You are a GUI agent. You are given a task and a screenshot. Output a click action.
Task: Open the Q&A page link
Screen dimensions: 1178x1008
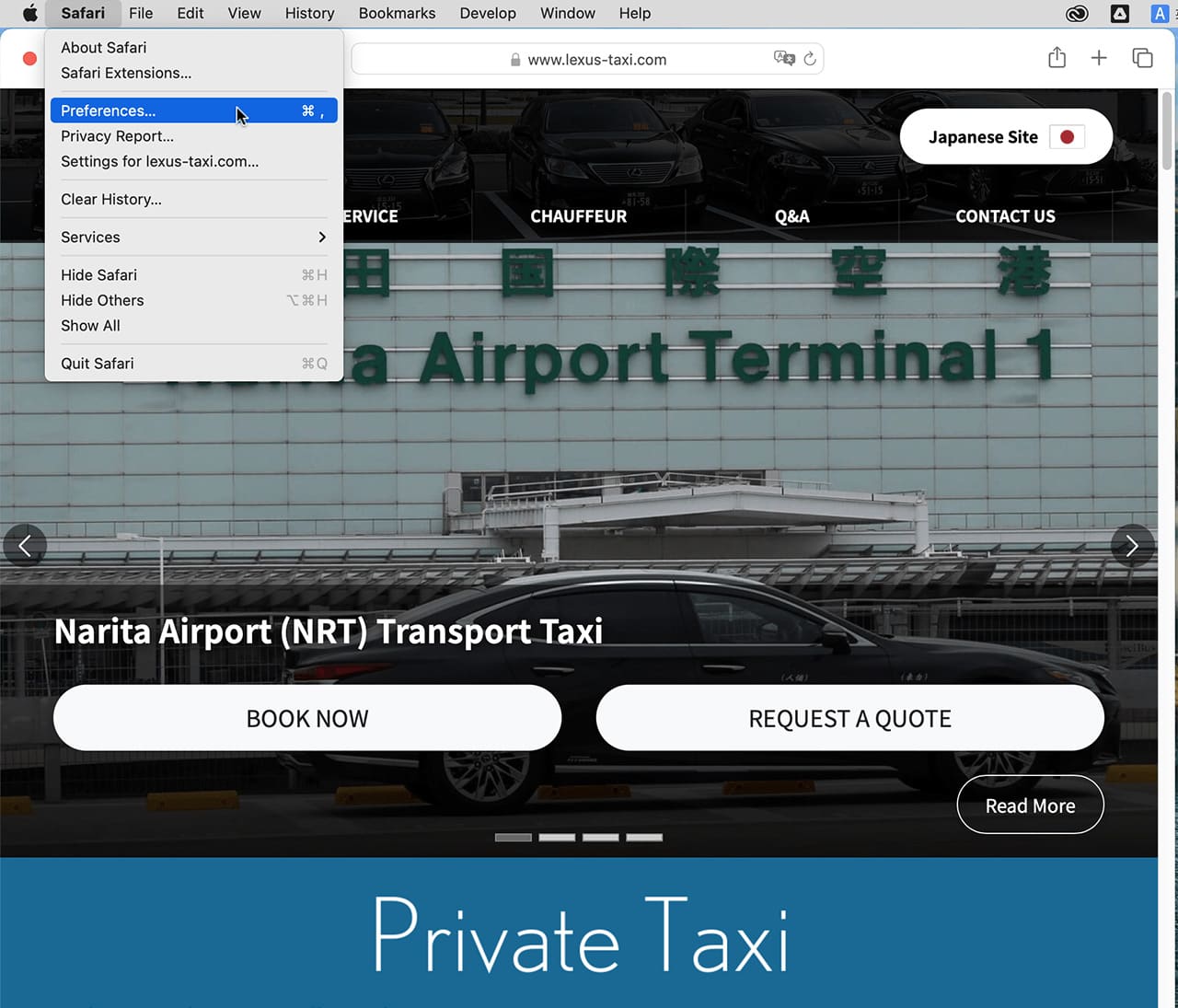[x=792, y=216]
